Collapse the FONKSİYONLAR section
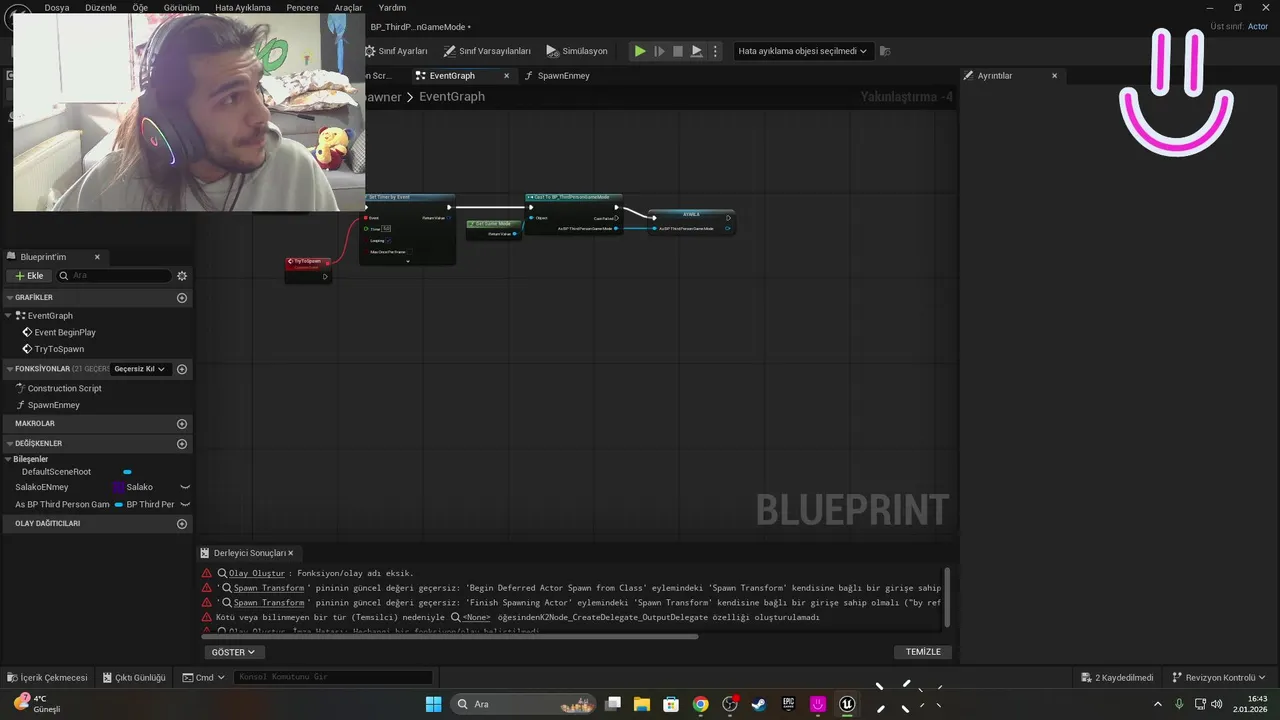 (x=9, y=369)
